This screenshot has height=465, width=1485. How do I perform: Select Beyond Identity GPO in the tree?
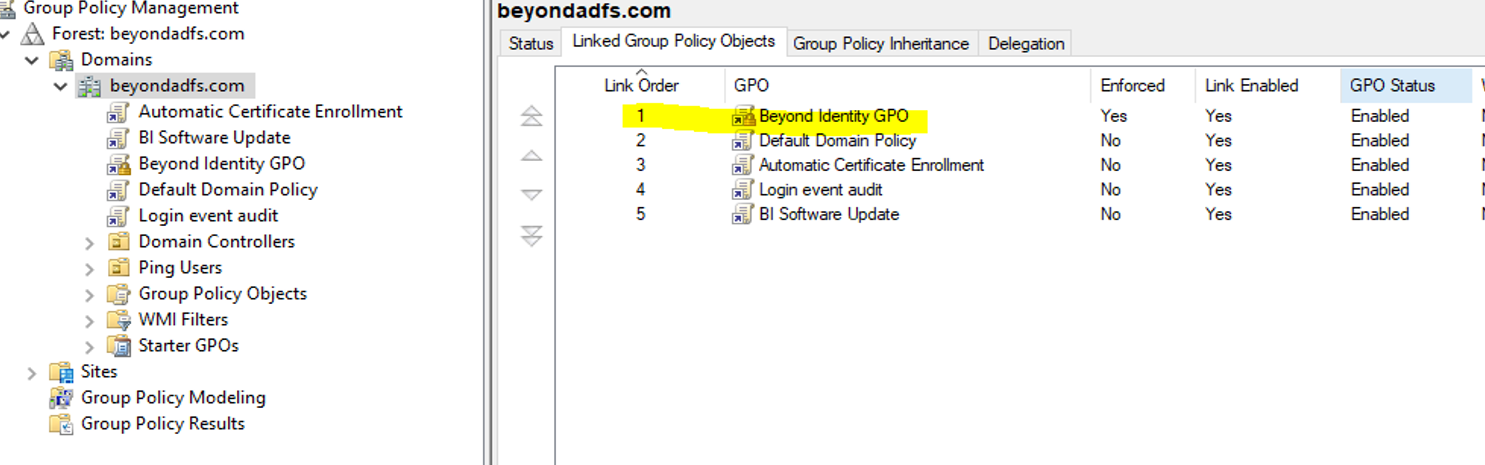222,163
